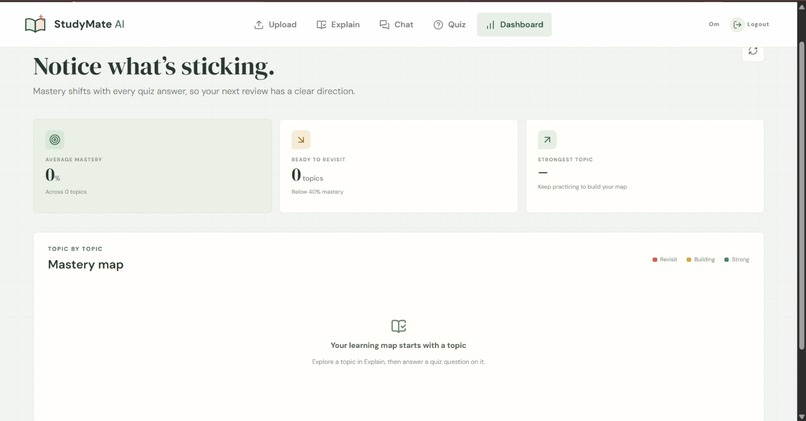Click the "Across 0 topics" text
Viewport: 806px width, 421px height.
[66, 192]
